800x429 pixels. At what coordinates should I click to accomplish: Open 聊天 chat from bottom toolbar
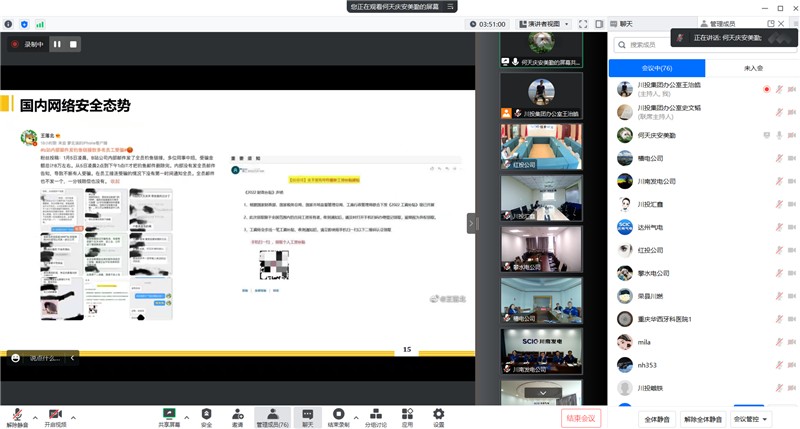pyautogui.click(x=308, y=413)
